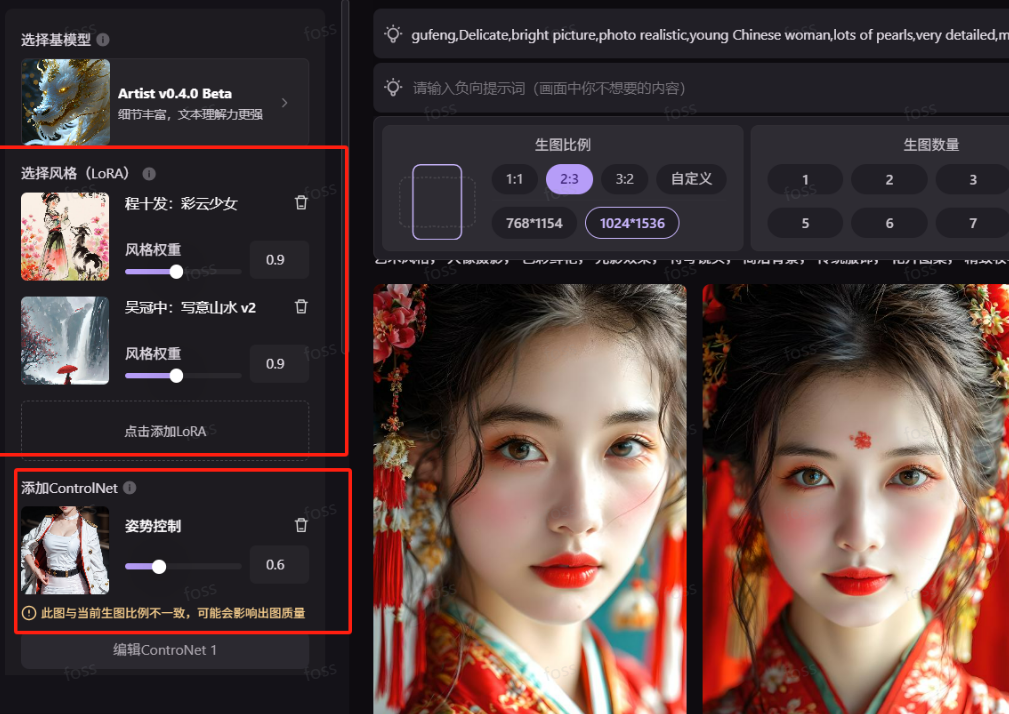
Task: Click info icon next to 添加ControlNet
Action: [x=129, y=488]
